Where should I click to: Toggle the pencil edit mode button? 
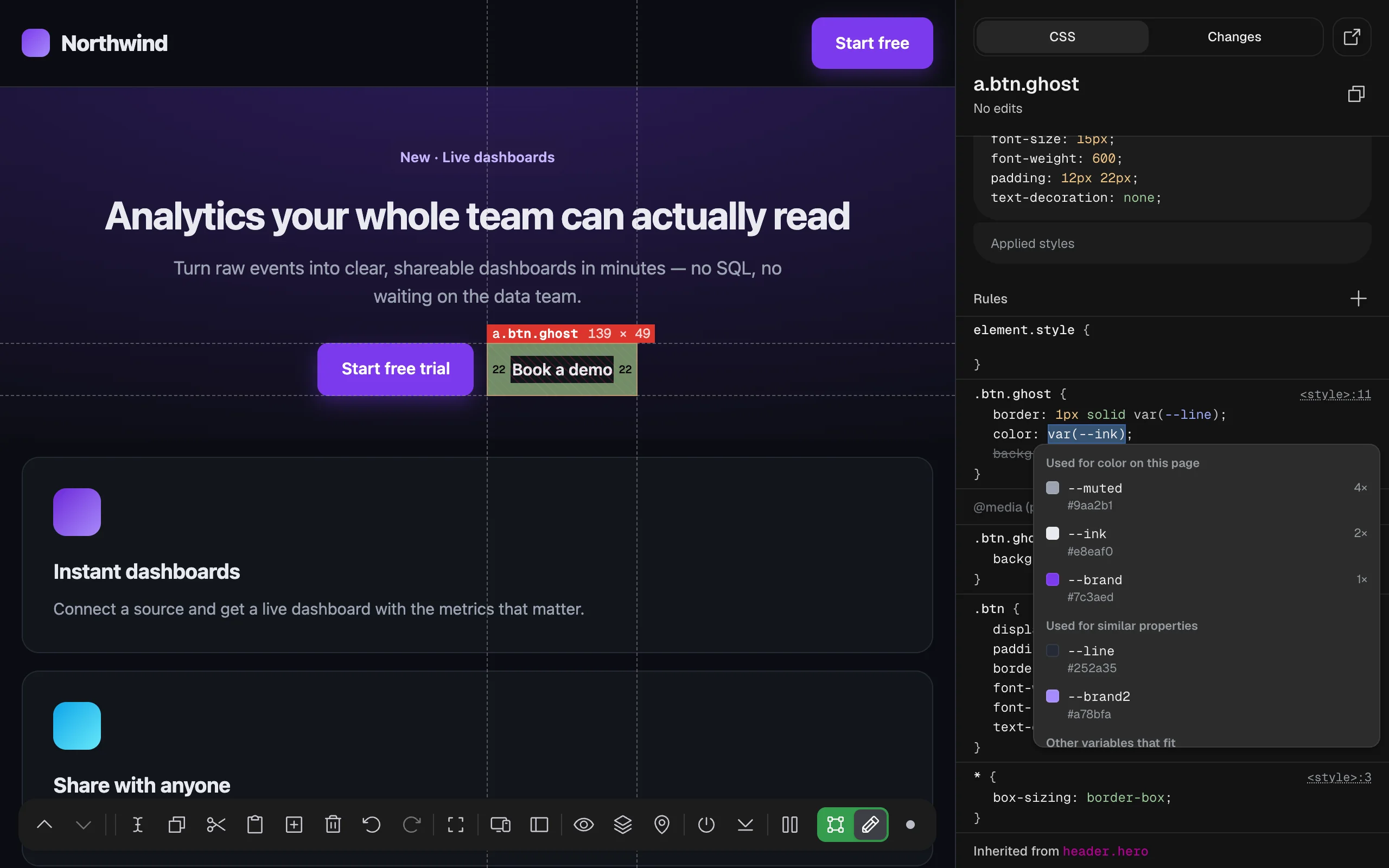click(870, 825)
